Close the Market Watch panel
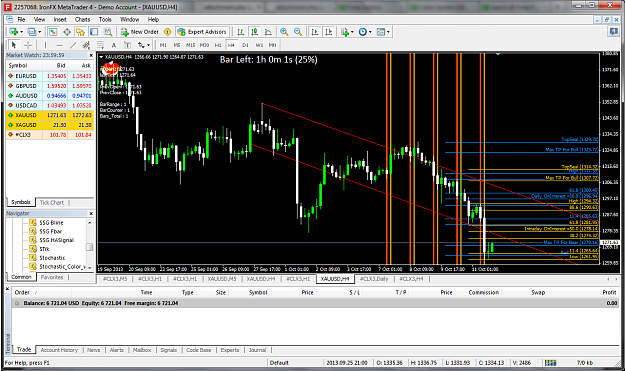 pos(91,55)
